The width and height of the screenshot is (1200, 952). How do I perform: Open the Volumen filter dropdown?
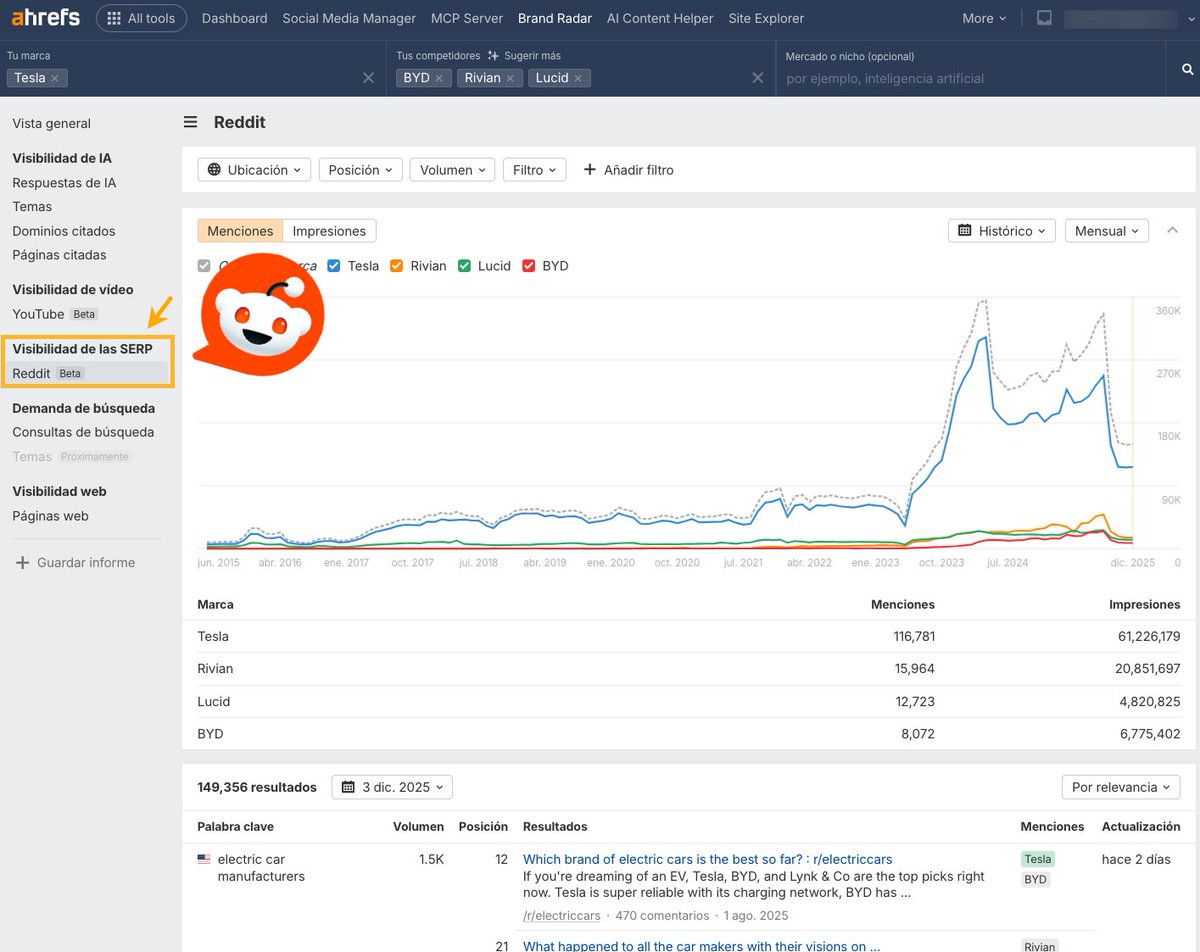[x=452, y=170]
